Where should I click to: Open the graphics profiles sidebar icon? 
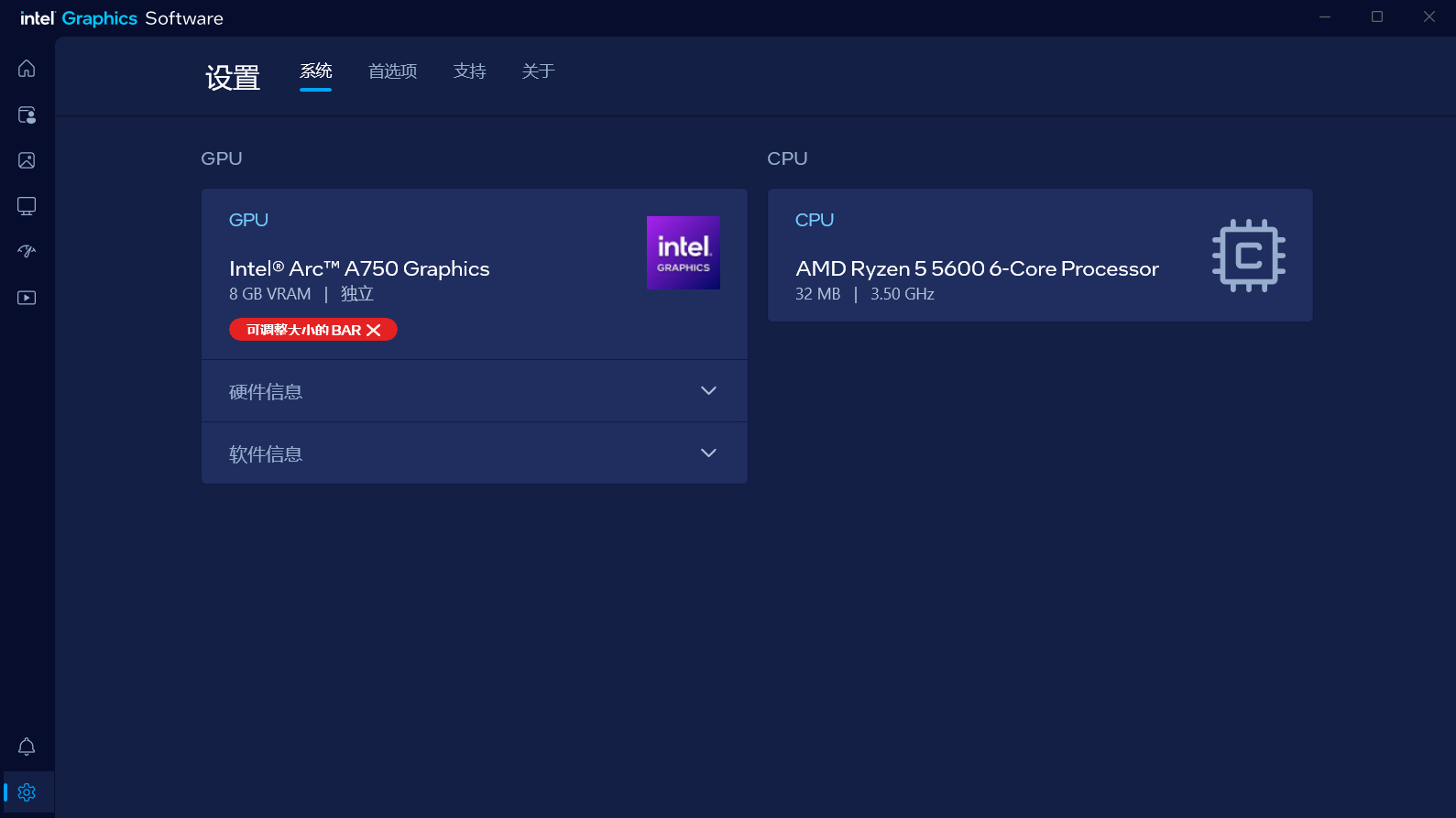click(x=27, y=115)
